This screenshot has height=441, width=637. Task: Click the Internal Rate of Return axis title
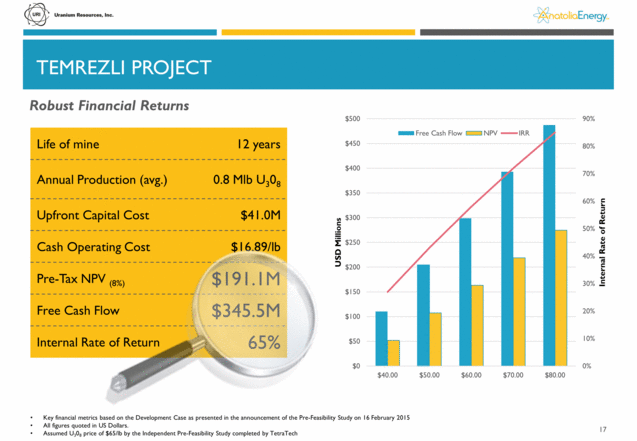click(x=602, y=242)
